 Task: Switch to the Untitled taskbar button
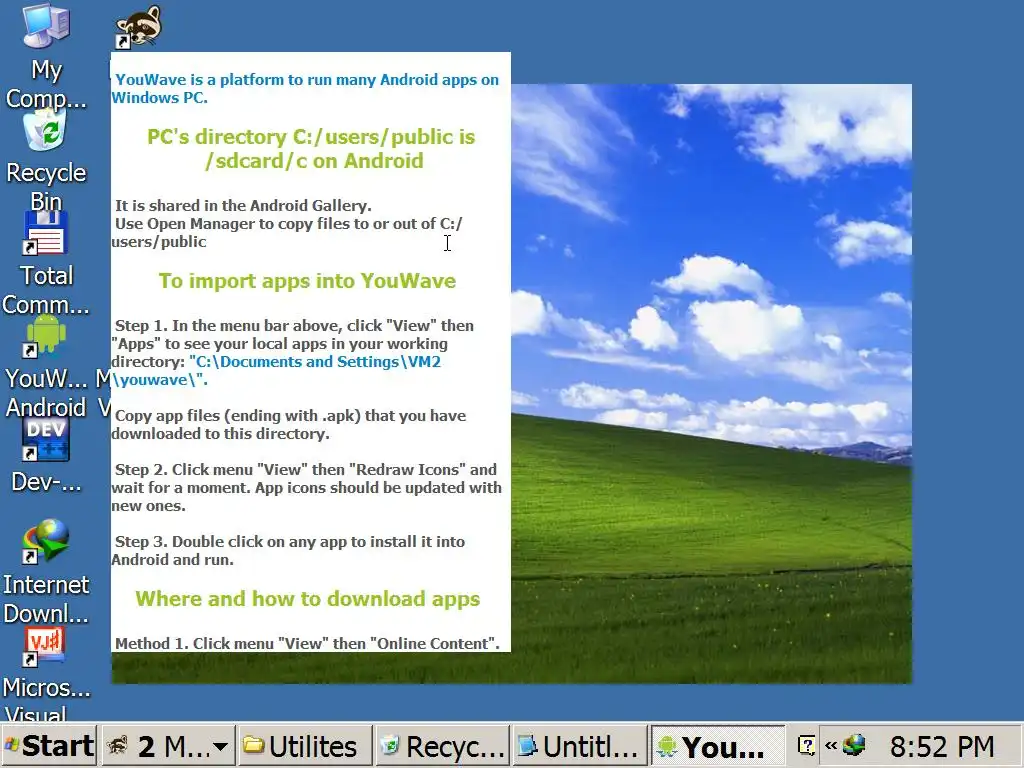[x=580, y=746]
